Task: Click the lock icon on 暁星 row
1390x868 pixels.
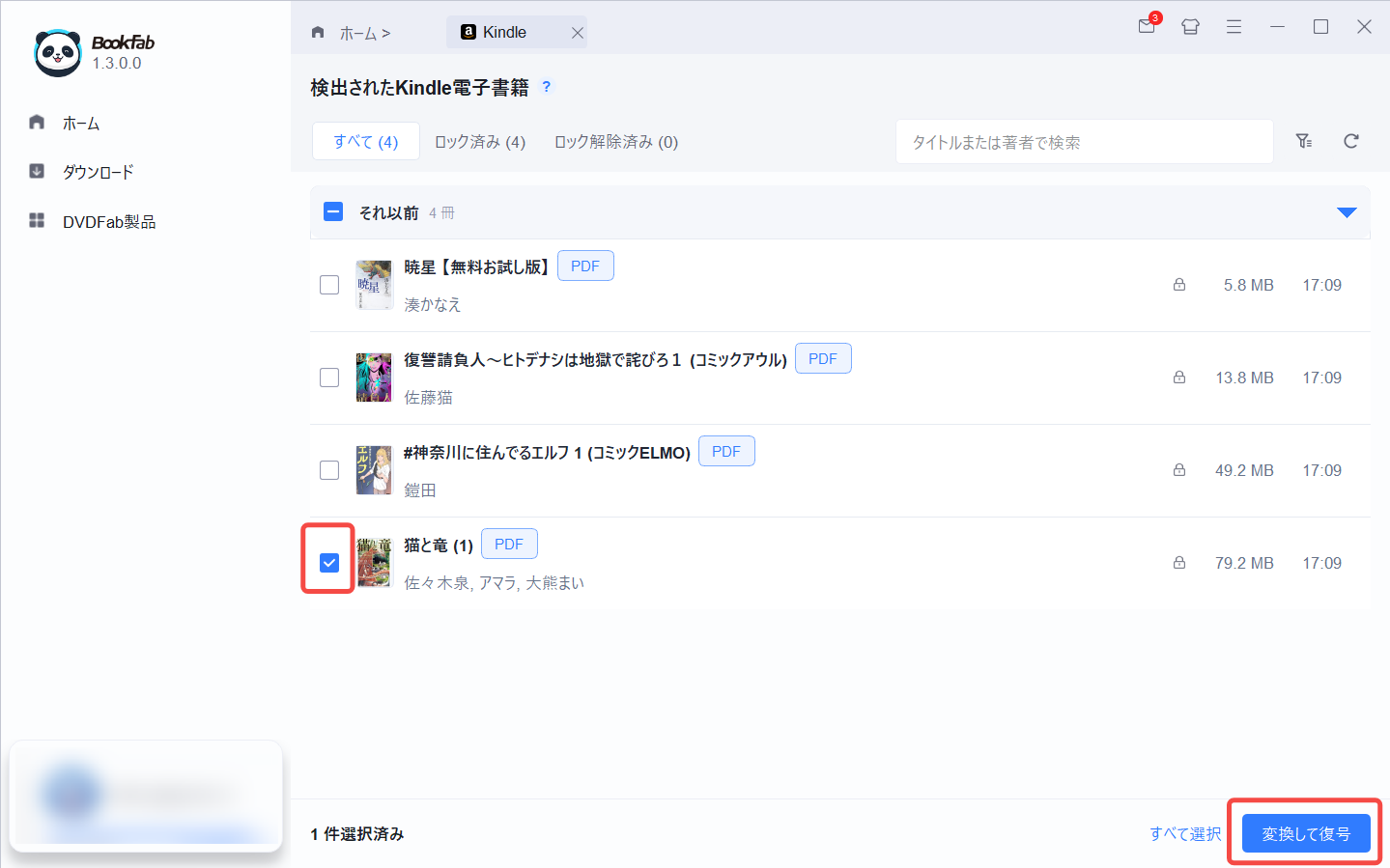Action: point(1179,285)
